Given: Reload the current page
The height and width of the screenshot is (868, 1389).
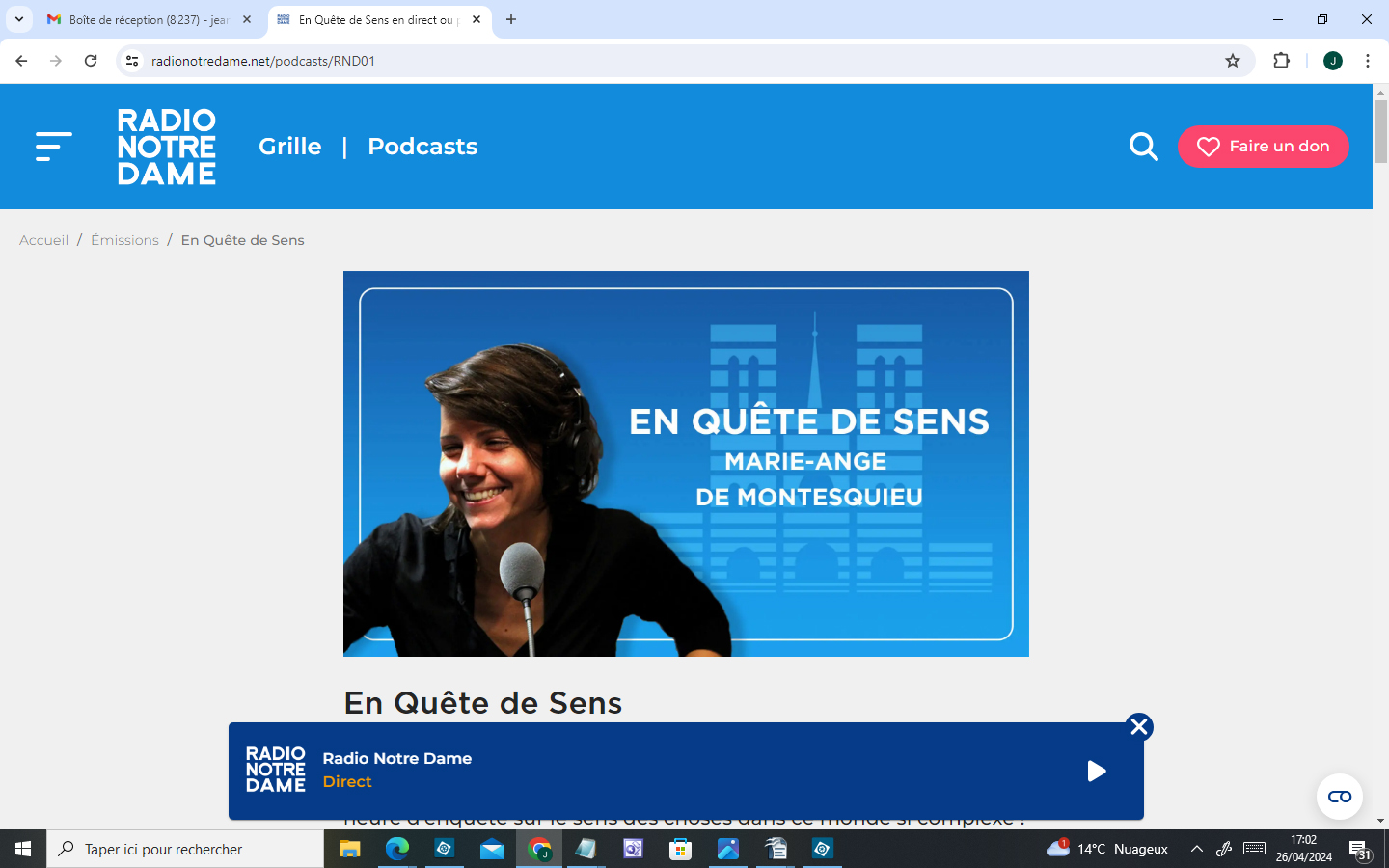Looking at the screenshot, I should (91, 61).
